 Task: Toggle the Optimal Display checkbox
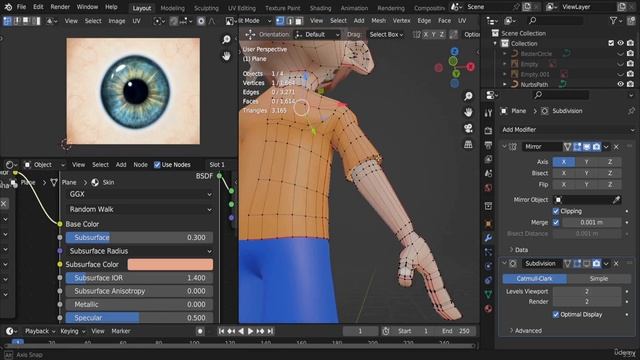556,314
